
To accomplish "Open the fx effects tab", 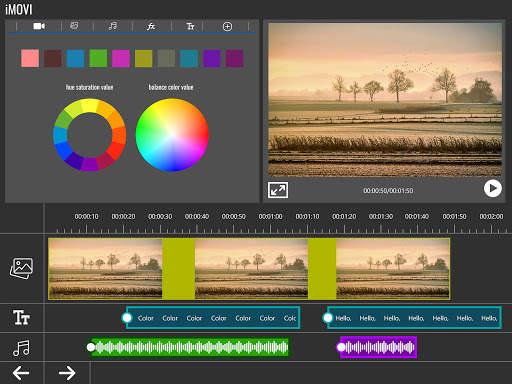I will coord(151,26).
